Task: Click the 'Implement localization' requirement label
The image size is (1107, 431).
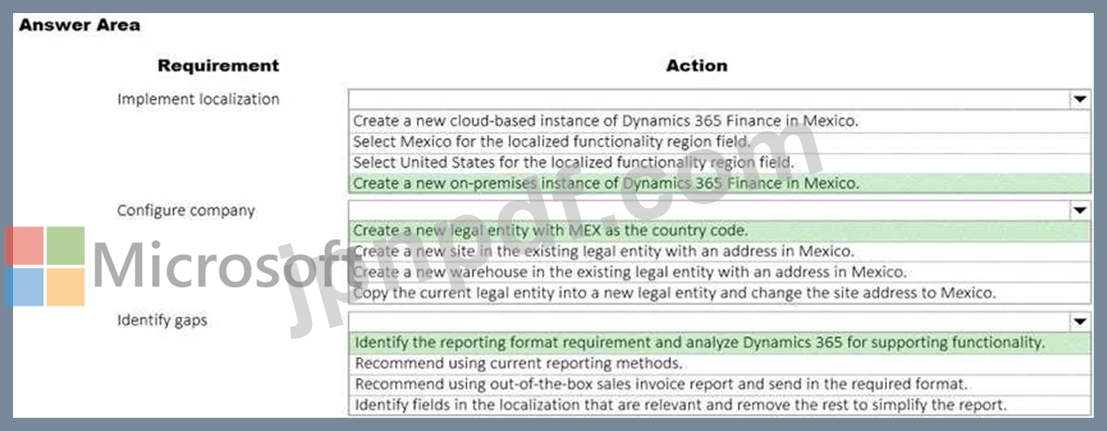Action: point(198,100)
